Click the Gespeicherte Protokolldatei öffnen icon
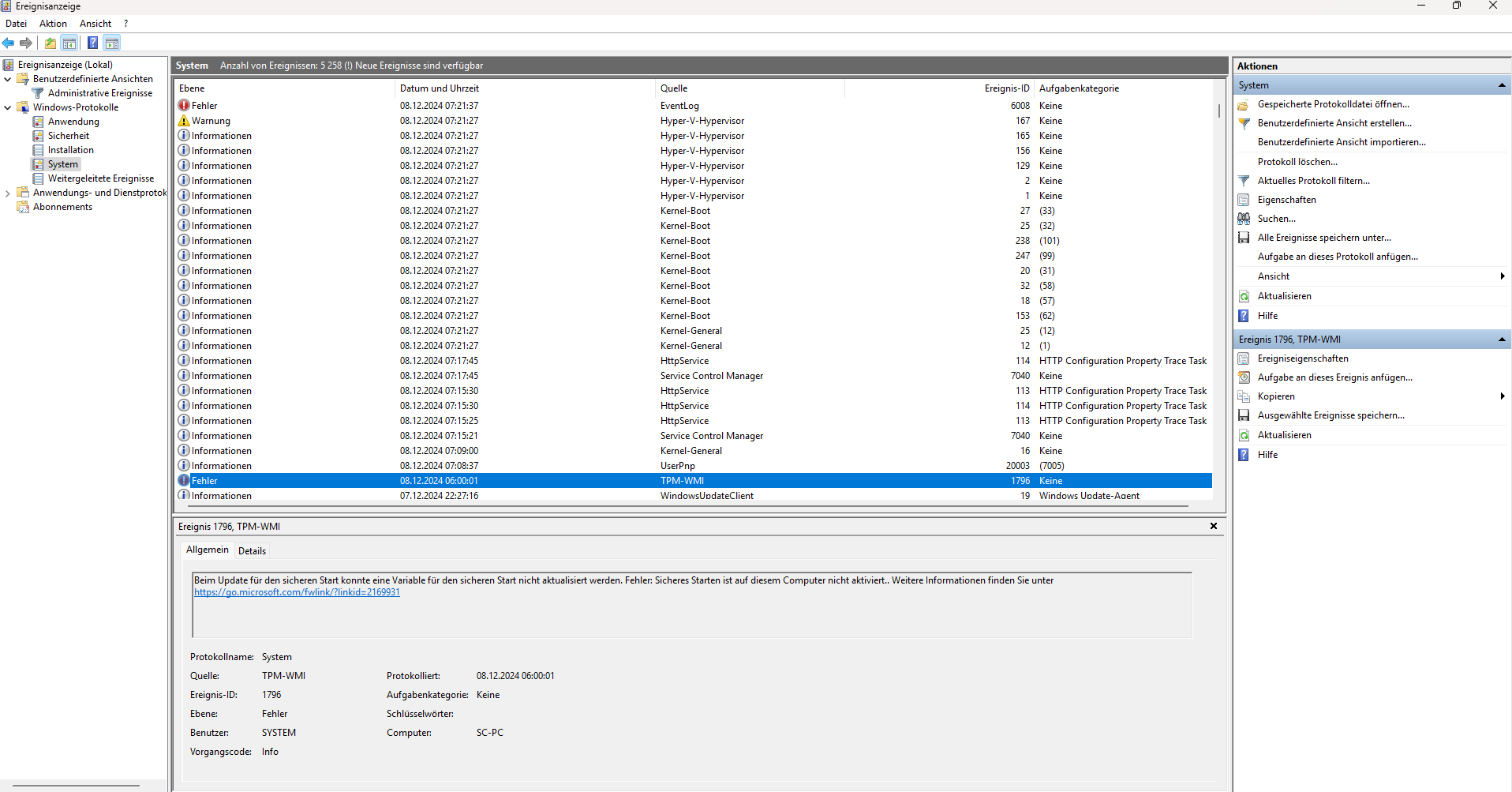The image size is (1512, 792). (x=1244, y=104)
